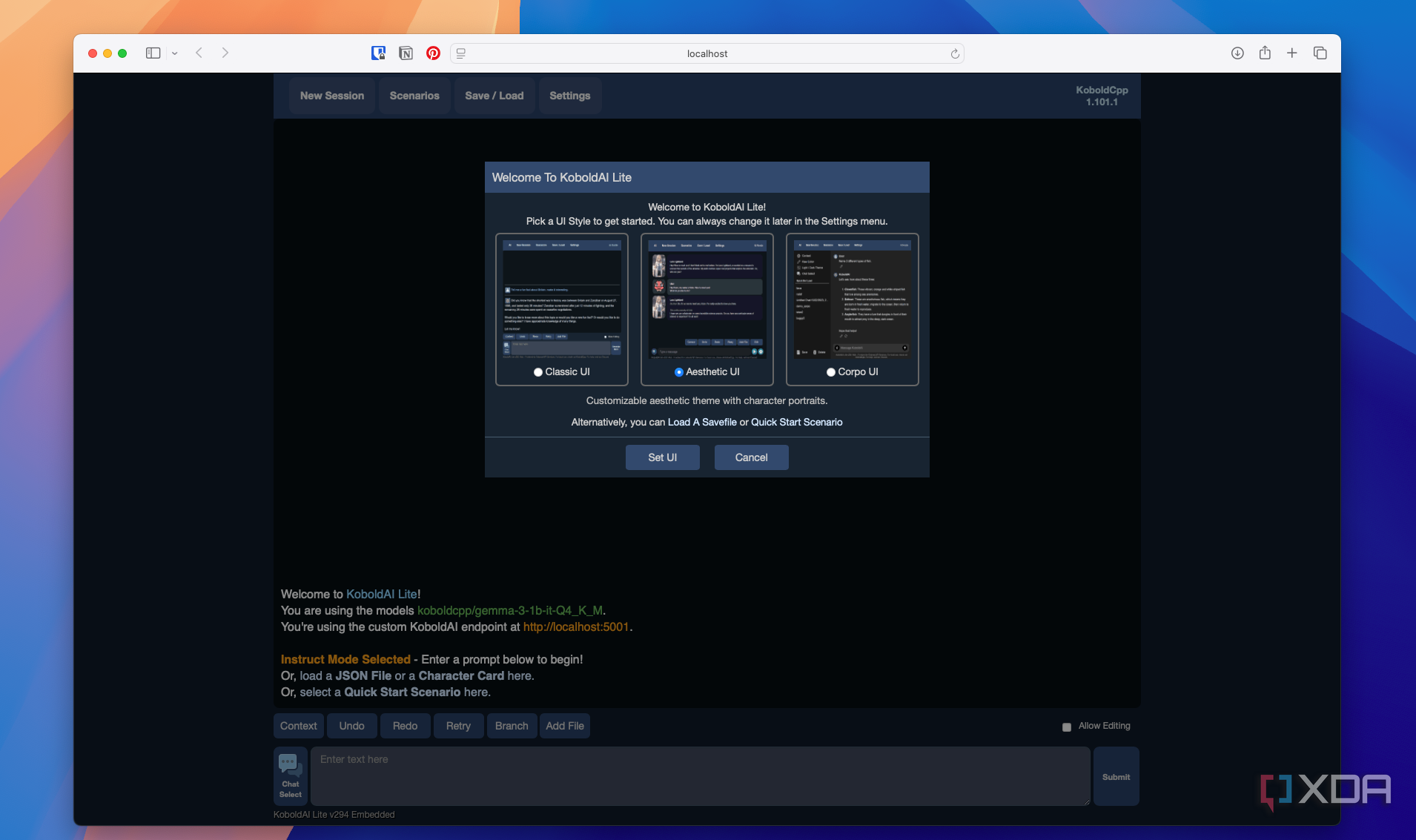
Task: Click the Character Card link
Action: click(x=461, y=675)
